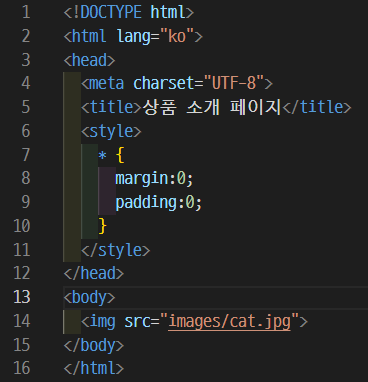Image resolution: width=368 pixels, height=382 pixels.
Task: Click the closing title tag
Action: [x=317, y=107]
